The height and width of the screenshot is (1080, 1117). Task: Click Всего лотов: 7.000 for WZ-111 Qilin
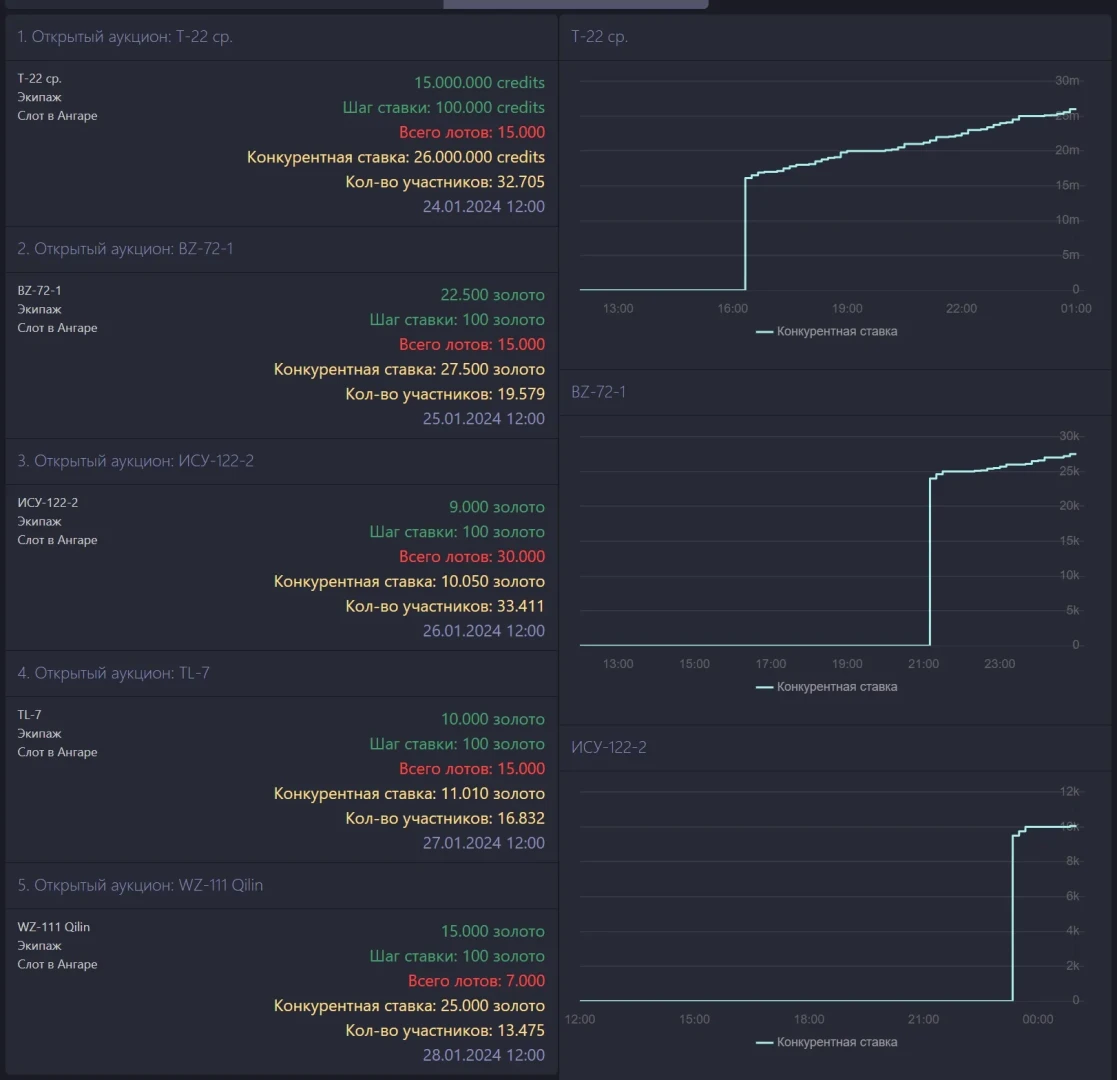click(476, 981)
